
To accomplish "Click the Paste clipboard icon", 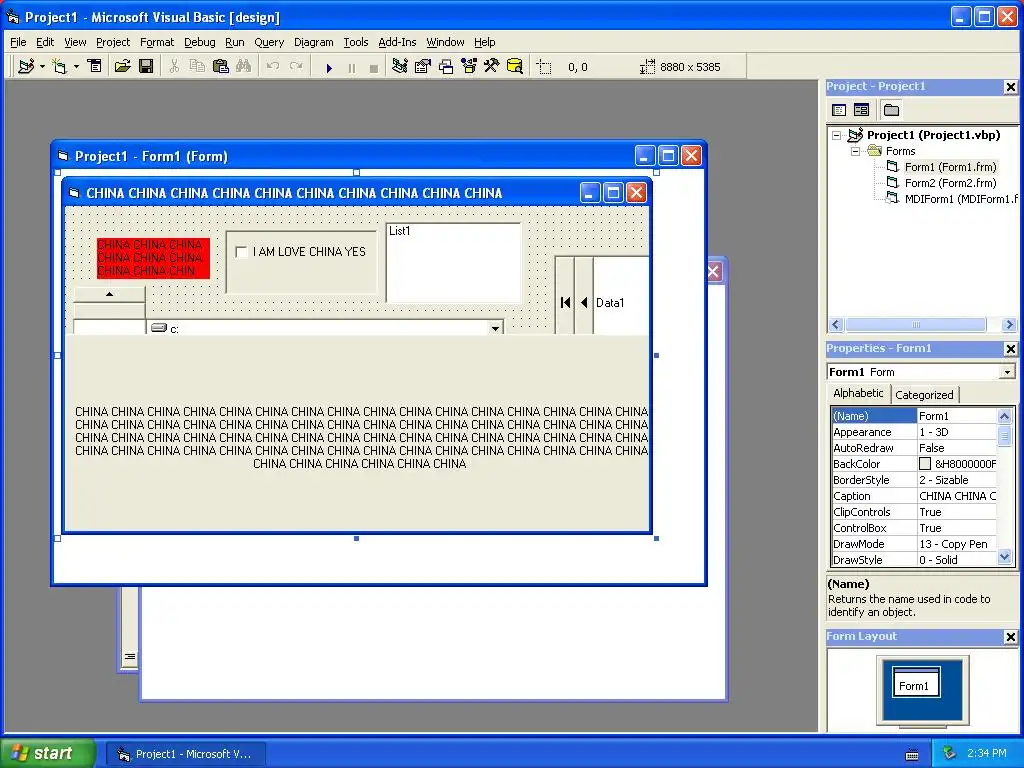I will click(221, 66).
